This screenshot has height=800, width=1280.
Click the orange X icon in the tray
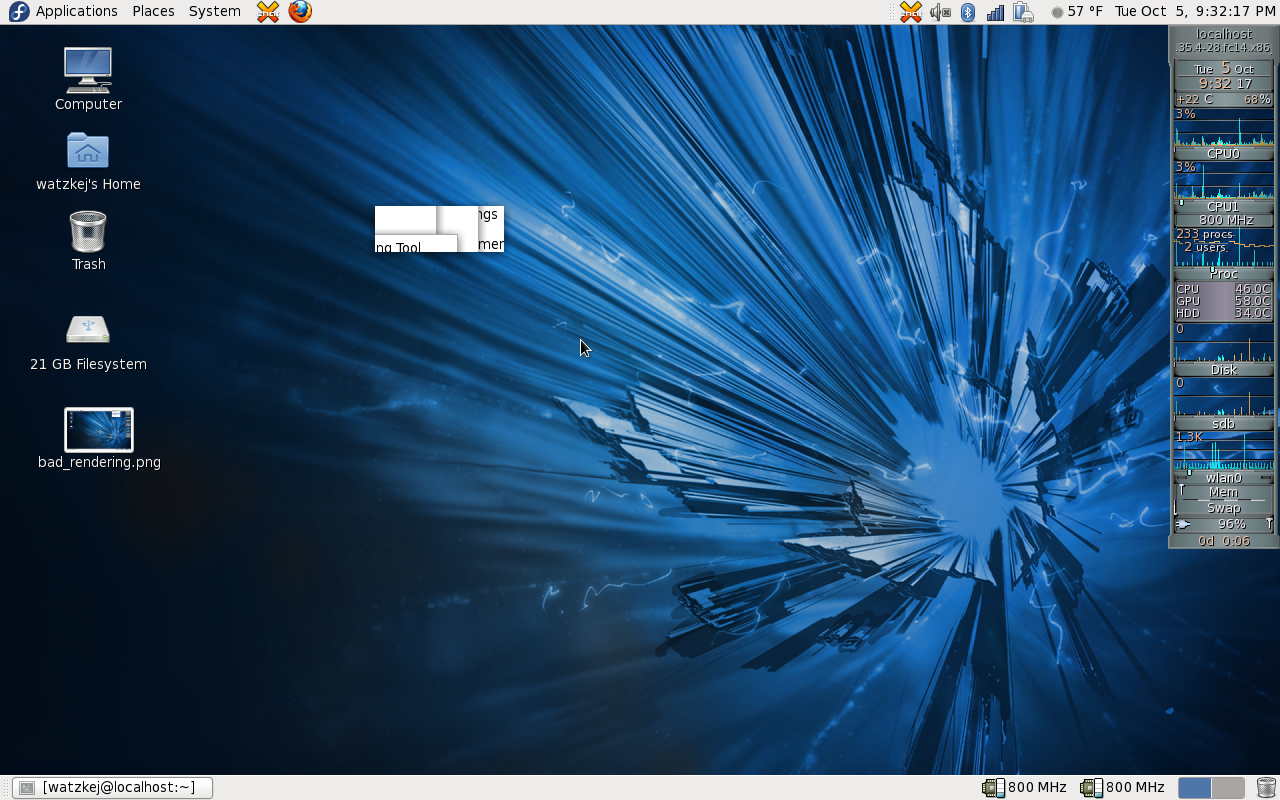(x=910, y=11)
